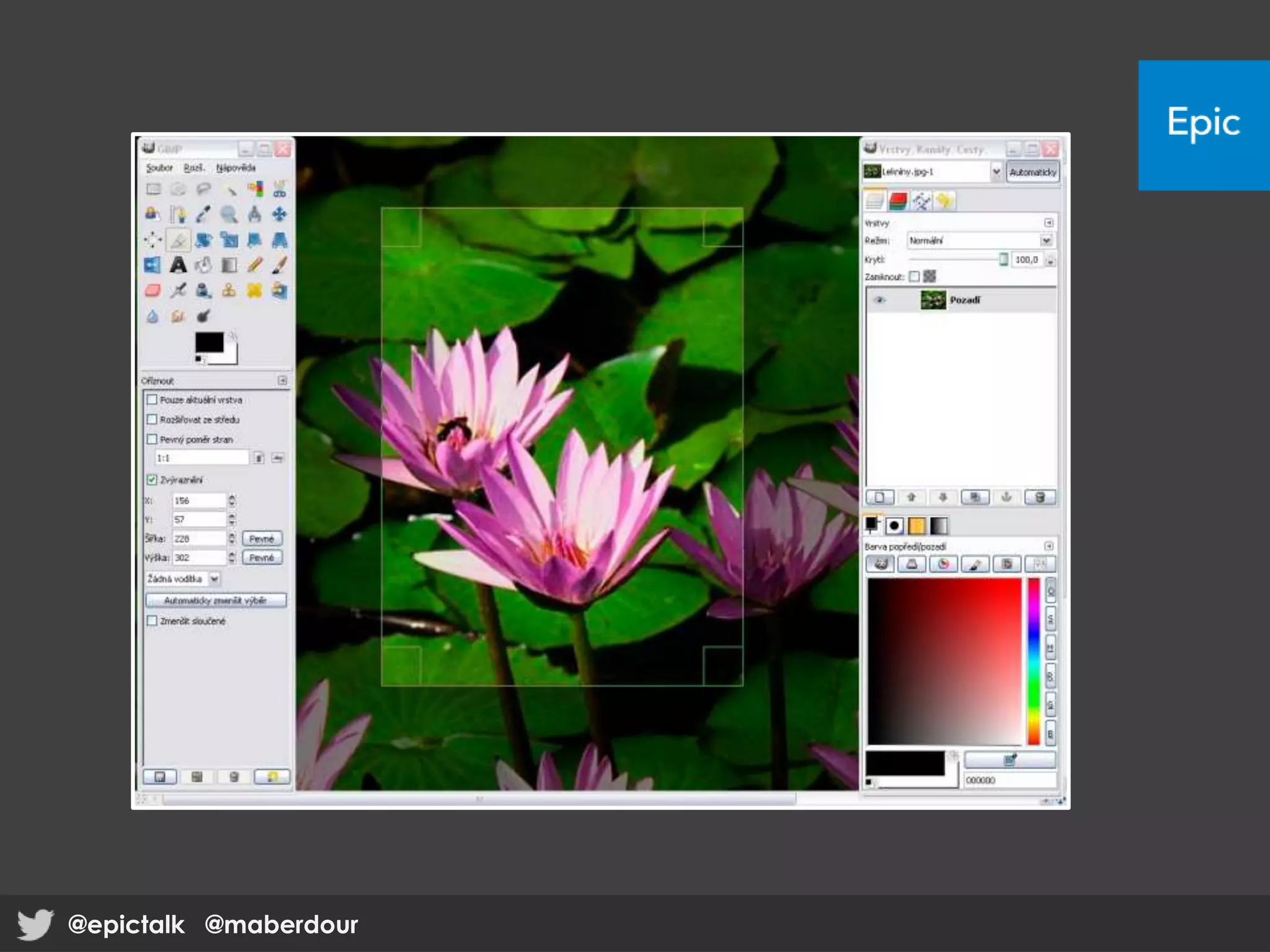Uncheck the 'Zvýraznění' checkbox

coord(152,480)
